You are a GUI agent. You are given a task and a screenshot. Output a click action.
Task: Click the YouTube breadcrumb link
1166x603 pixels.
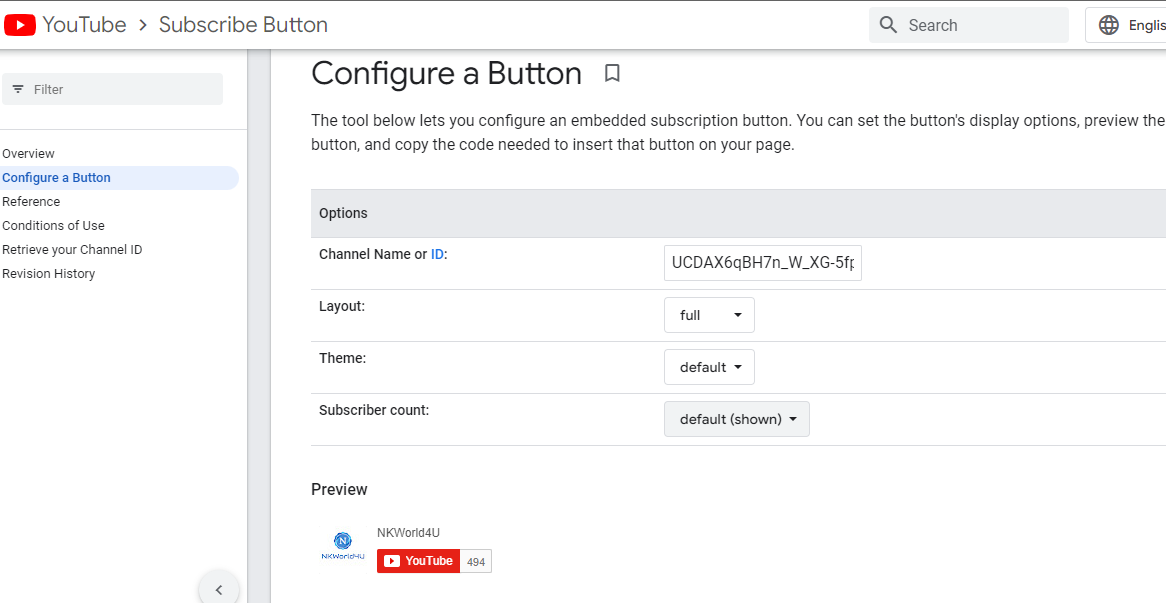[84, 25]
